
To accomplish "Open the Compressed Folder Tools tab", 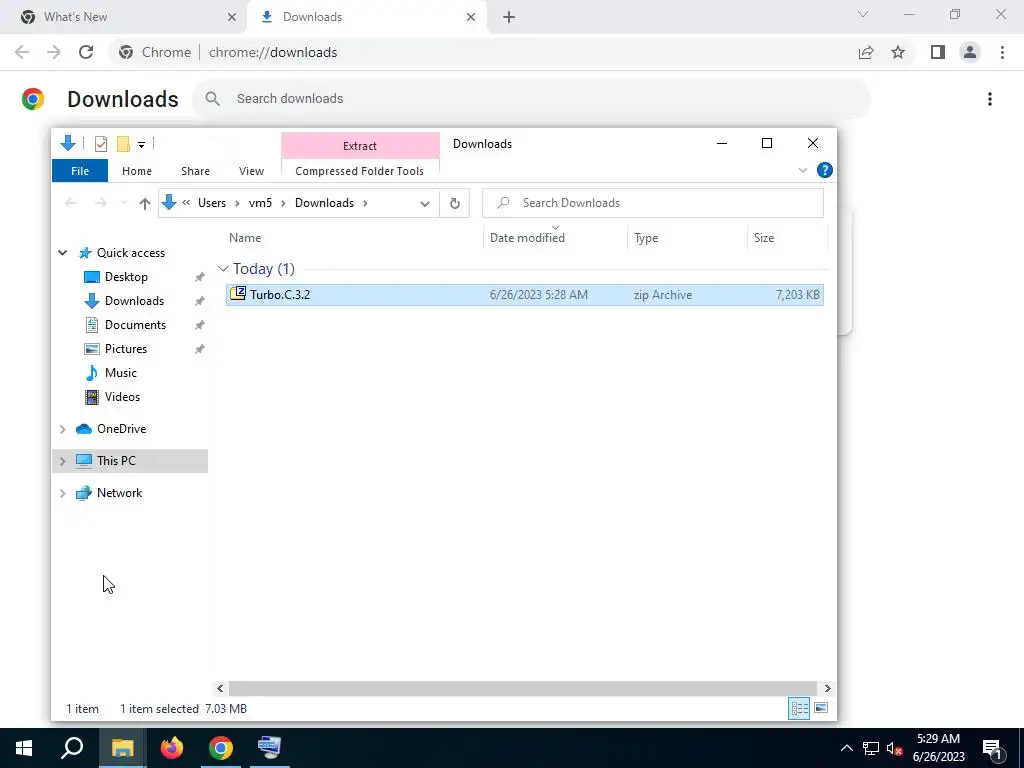I will [x=359, y=171].
